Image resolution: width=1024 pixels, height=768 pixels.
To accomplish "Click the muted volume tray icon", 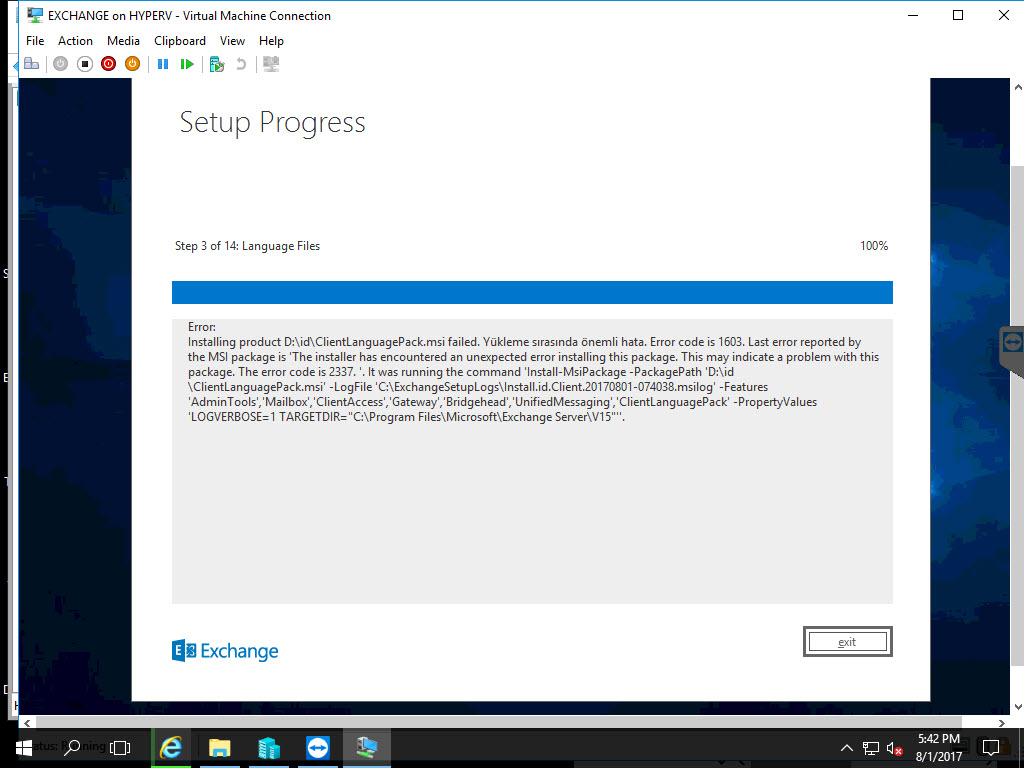I will pos(894,748).
